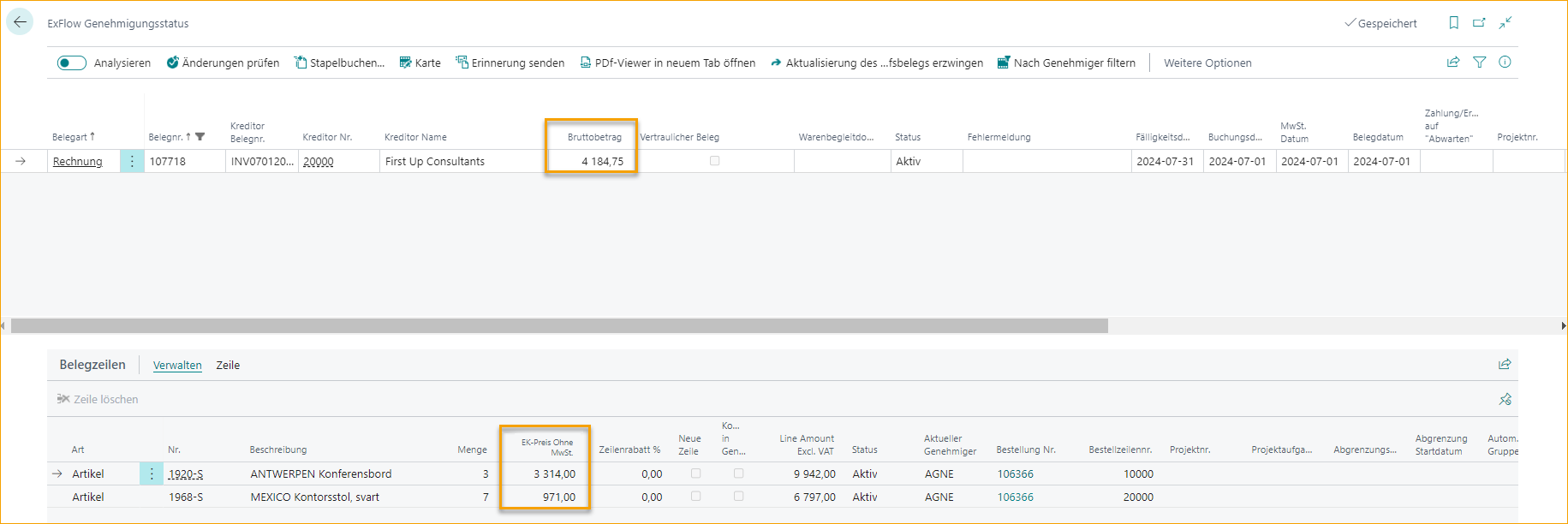Screen dimensions: 1568x524
Task: Open the filter pane funnel icon
Action: pos(1479,63)
